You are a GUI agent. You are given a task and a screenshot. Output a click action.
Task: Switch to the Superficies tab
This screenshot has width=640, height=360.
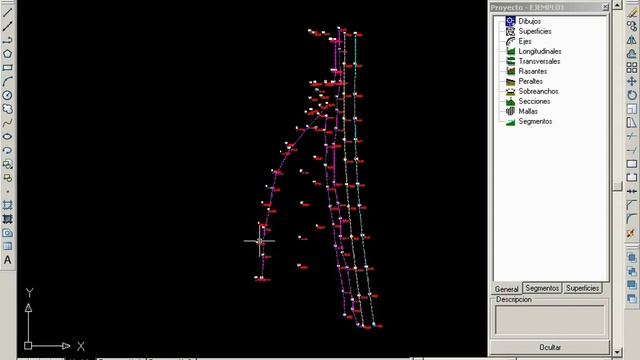tap(582, 288)
